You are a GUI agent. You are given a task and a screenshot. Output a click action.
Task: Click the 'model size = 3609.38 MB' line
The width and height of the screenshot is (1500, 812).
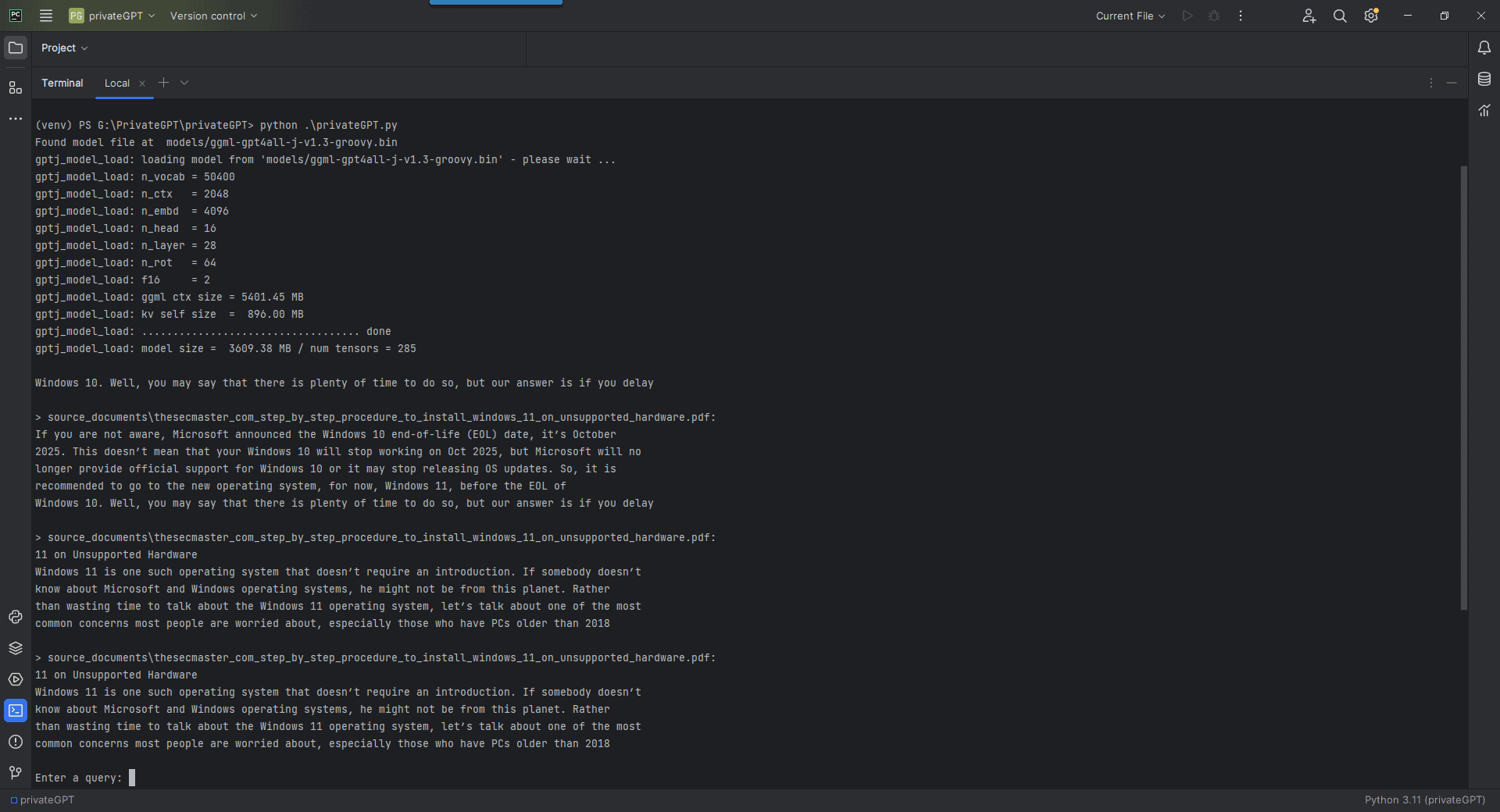226,348
